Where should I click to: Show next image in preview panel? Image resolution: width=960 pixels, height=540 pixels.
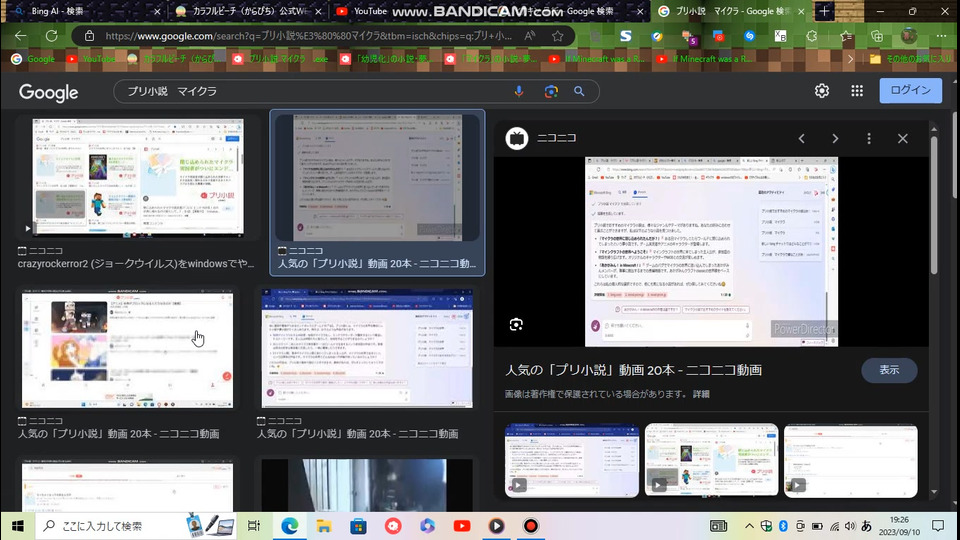tap(835, 138)
